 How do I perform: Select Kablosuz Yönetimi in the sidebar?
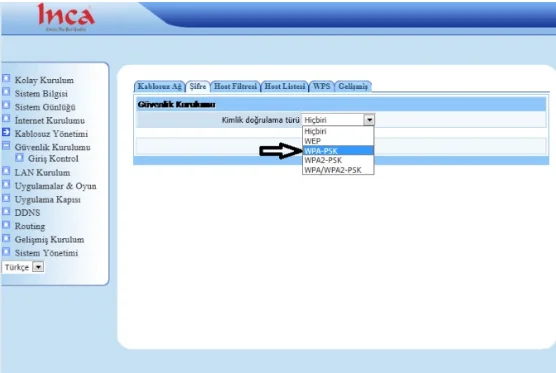coord(51,134)
